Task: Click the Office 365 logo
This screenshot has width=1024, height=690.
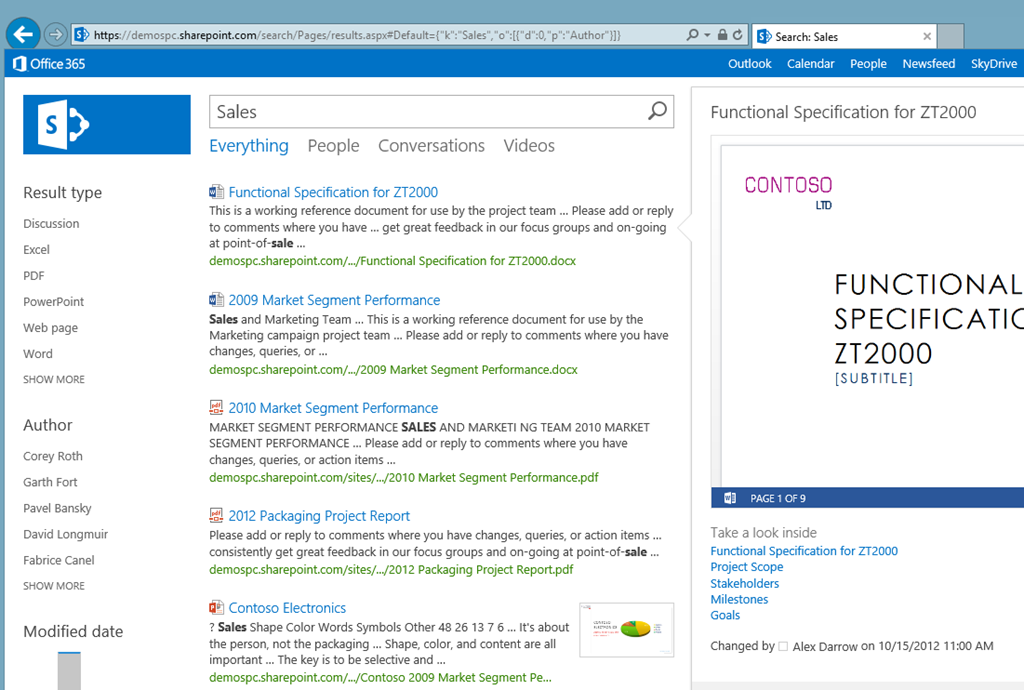Action: [49, 63]
